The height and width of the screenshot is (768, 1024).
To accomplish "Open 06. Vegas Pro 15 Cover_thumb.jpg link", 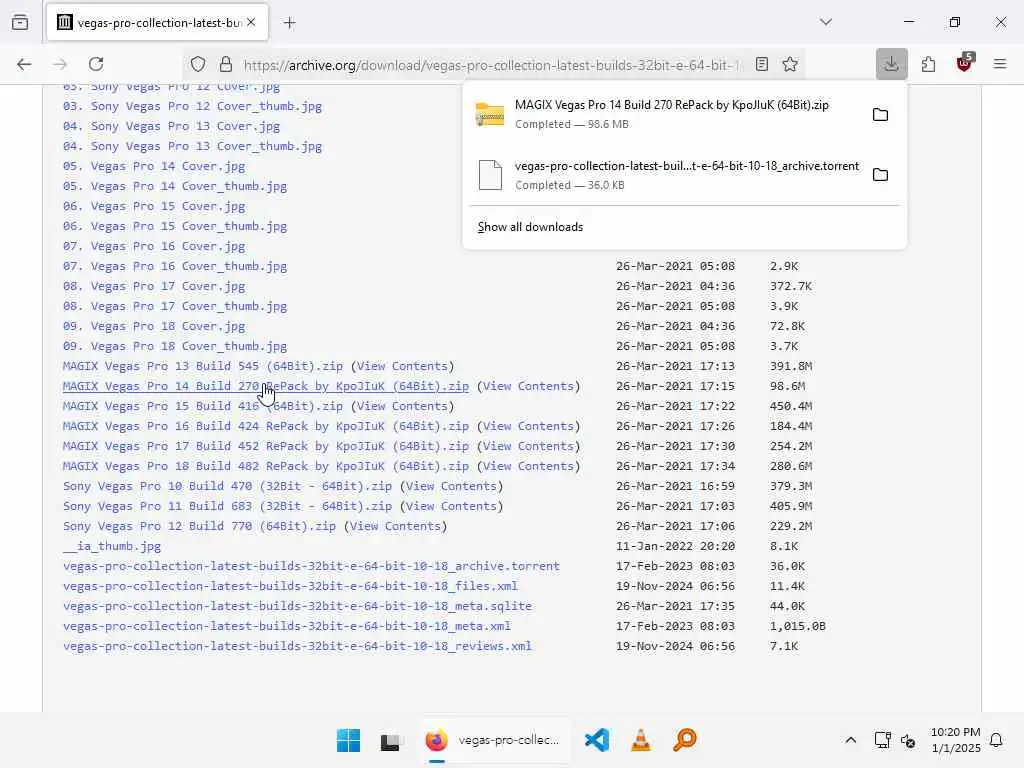I will (x=175, y=226).
